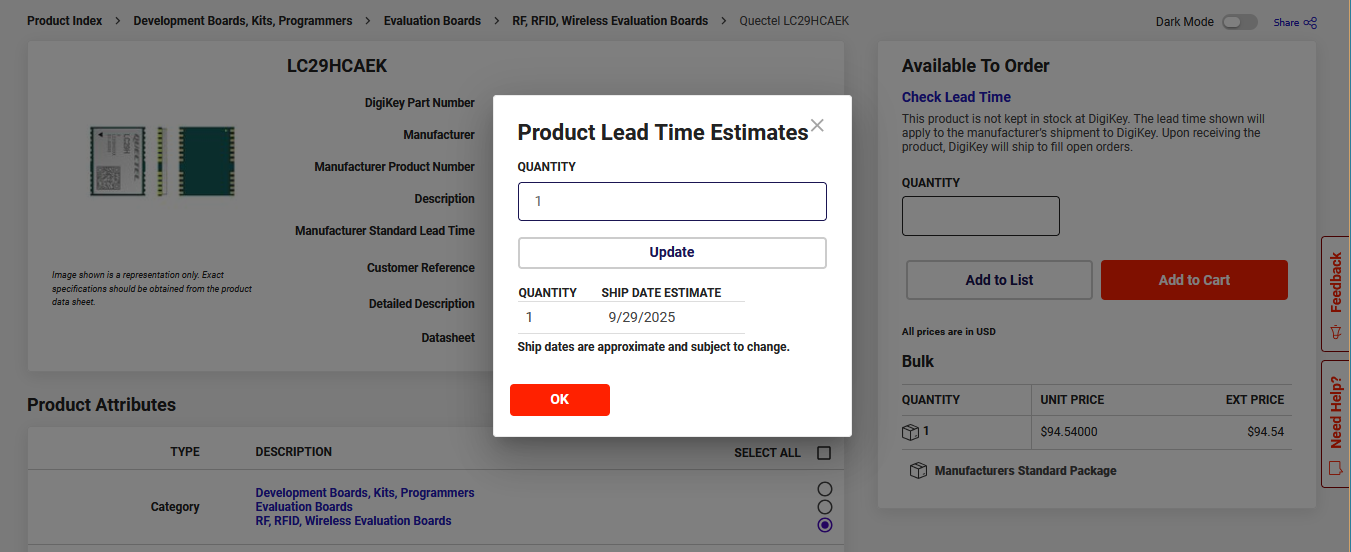
Task: Click the Manufacturer Product Number label
Action: click(395, 167)
